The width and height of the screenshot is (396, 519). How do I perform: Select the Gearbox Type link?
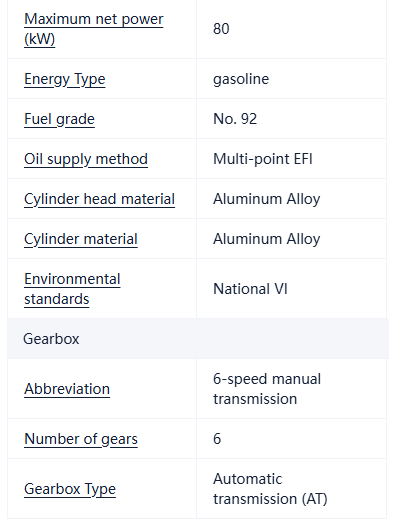tap(70, 489)
